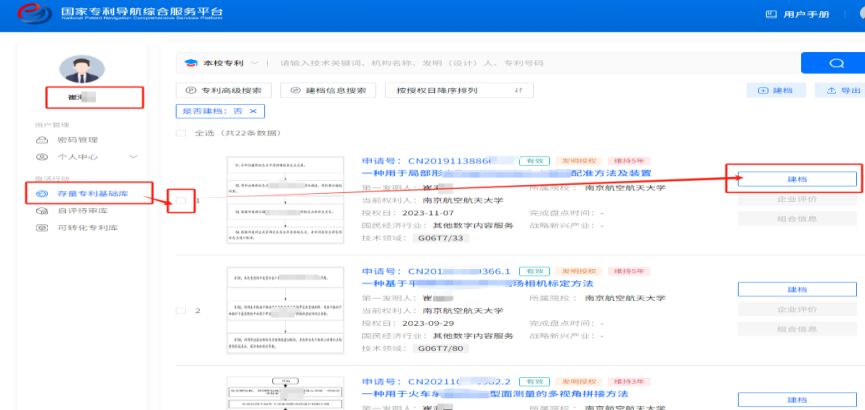Click the blue magnifier search button
The width and height of the screenshot is (865, 410).
point(832,63)
